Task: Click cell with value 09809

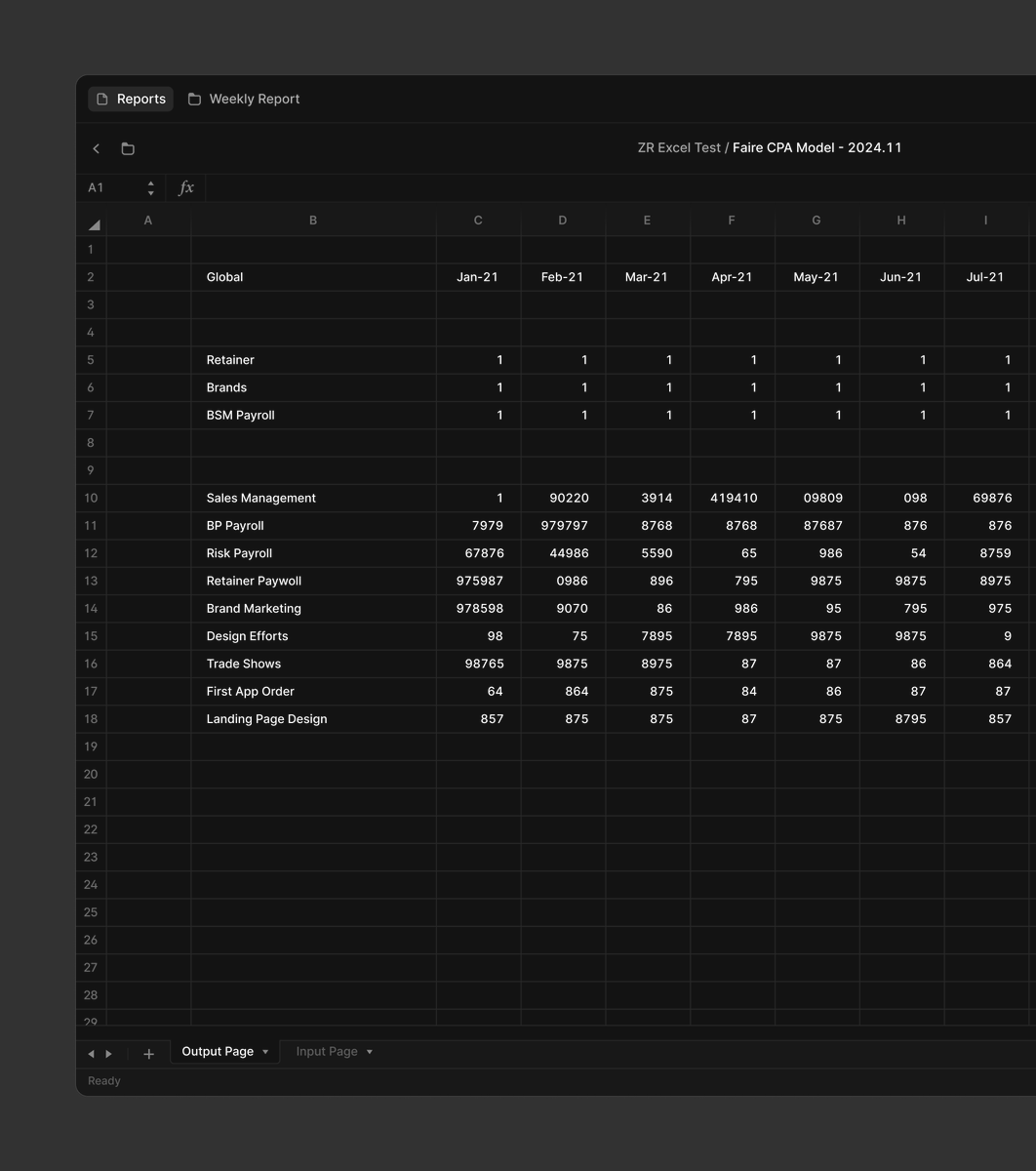Action: pos(817,498)
